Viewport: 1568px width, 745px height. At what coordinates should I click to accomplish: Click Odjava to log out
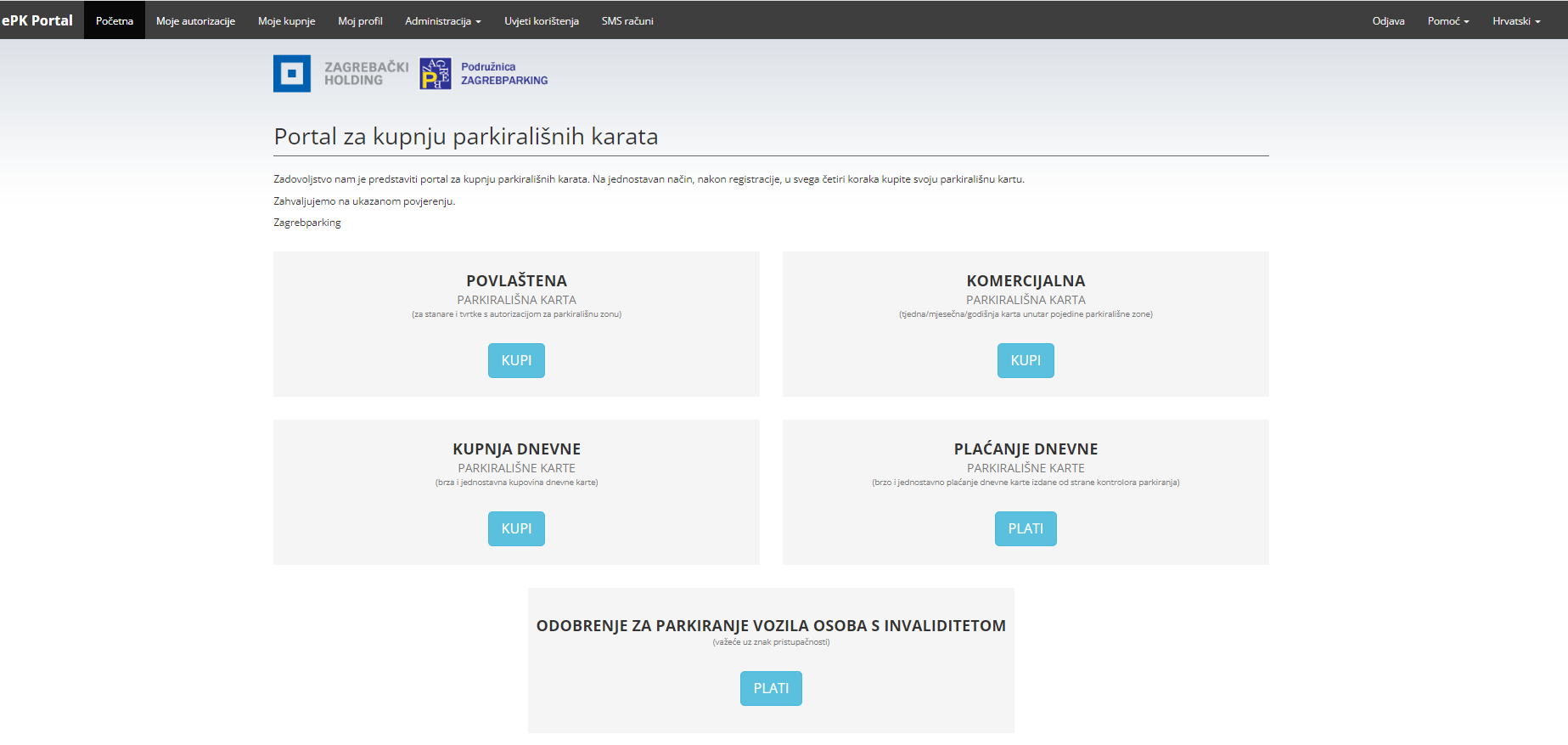1388,20
